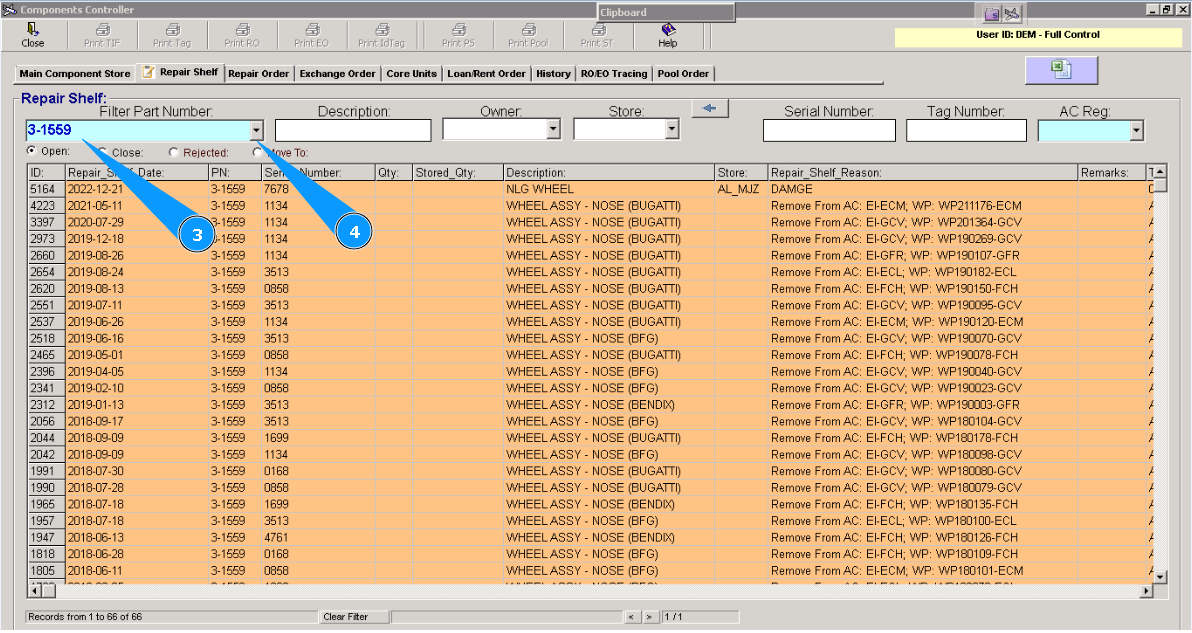Image resolution: width=1192 pixels, height=633 pixels.
Task: Switch to the Core Units tab
Action: 411,74
